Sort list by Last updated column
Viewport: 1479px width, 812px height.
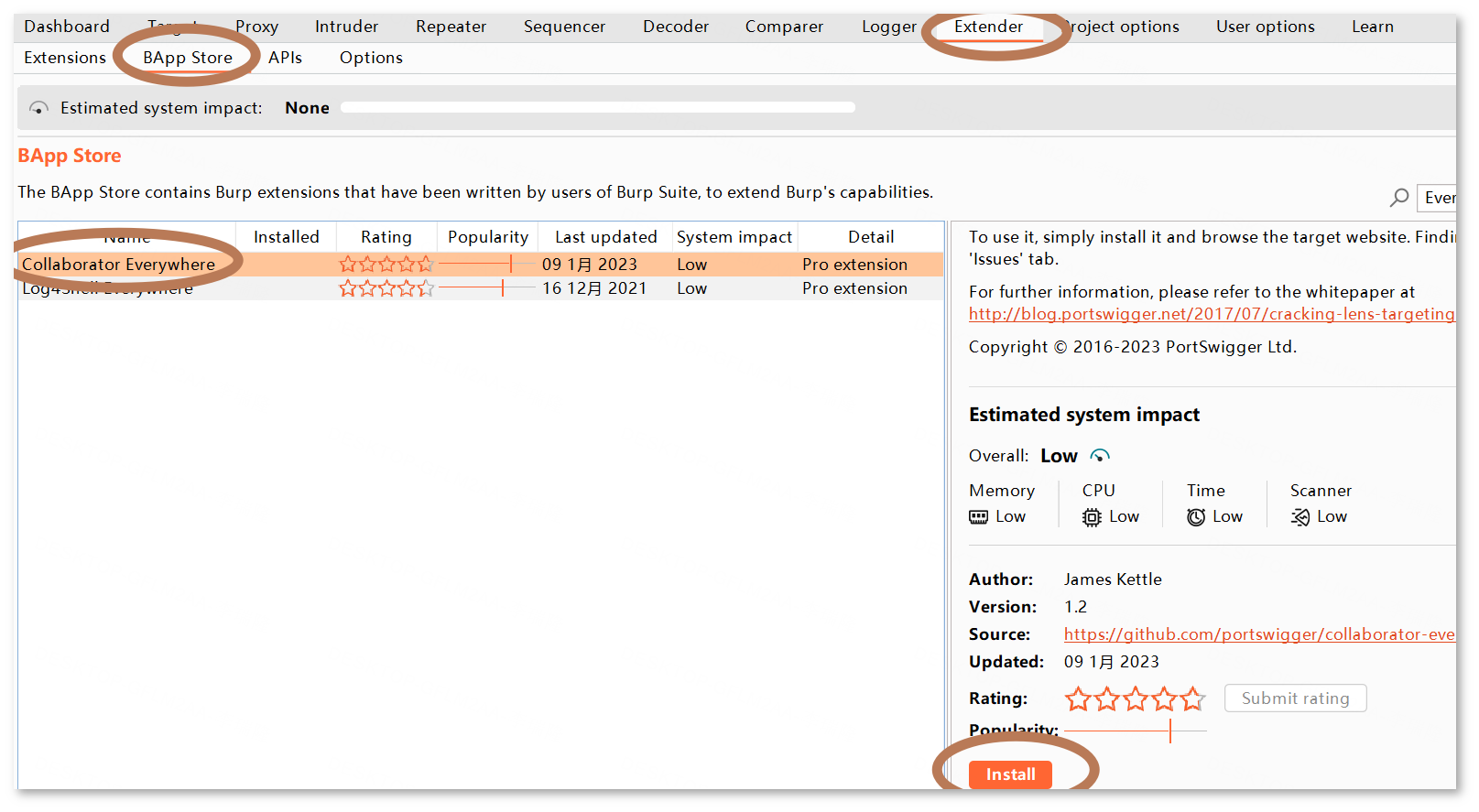pyautogui.click(x=605, y=237)
